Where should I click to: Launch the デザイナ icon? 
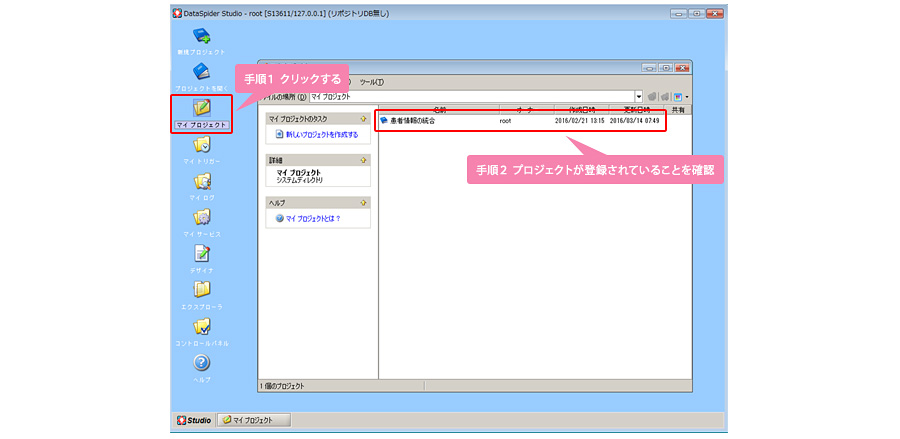coord(201,255)
